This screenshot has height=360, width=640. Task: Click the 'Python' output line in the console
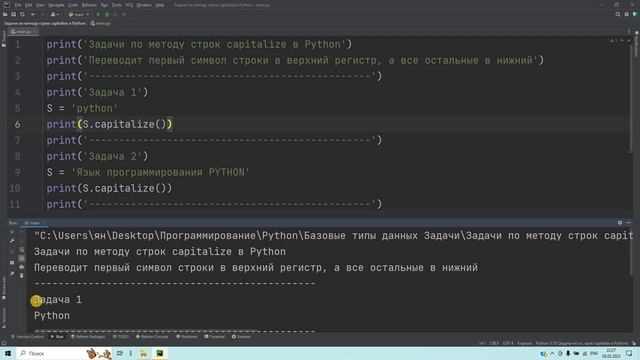[52, 316]
